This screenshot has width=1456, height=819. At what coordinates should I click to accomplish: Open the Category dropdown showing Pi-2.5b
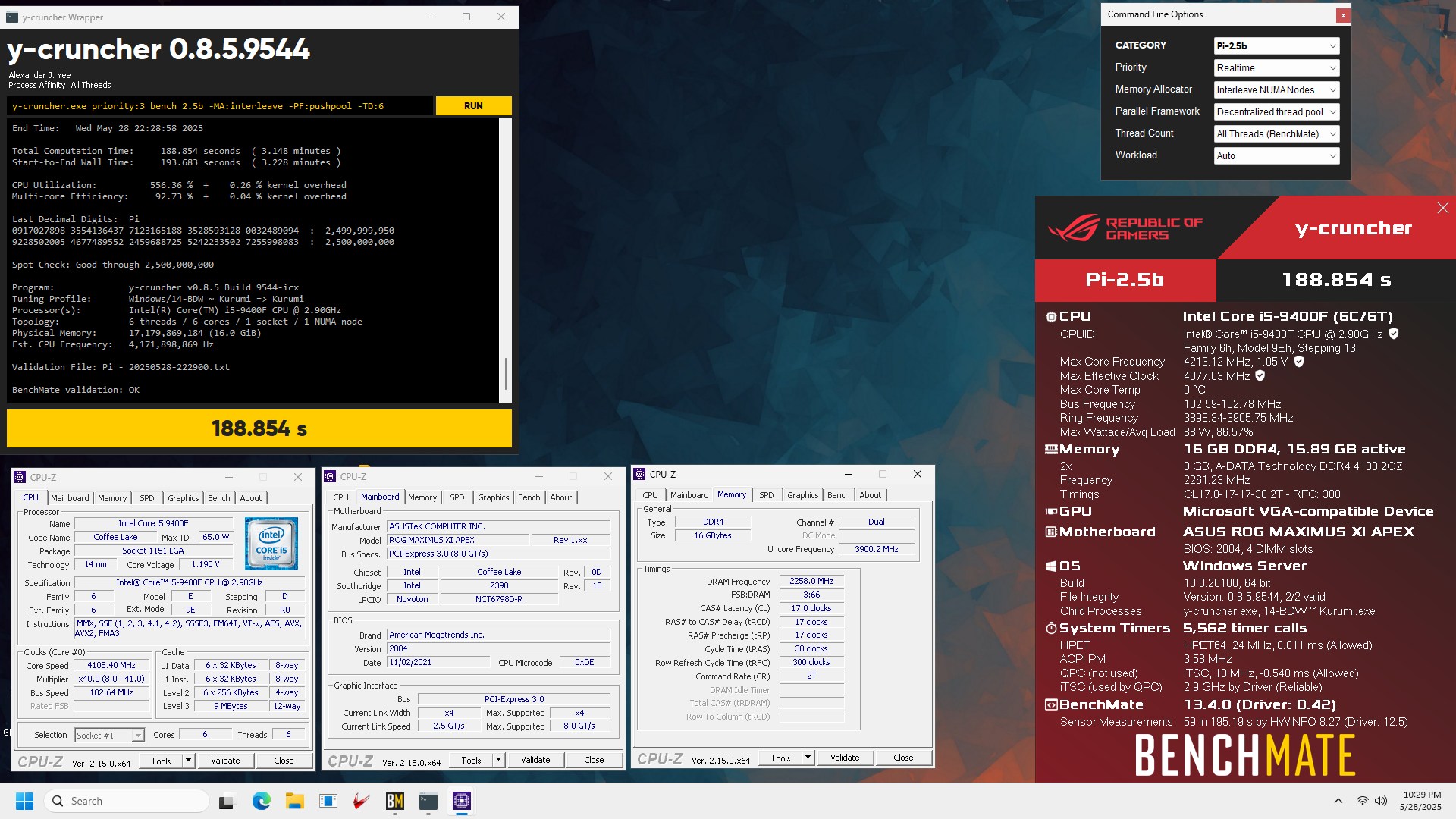click(x=1276, y=46)
